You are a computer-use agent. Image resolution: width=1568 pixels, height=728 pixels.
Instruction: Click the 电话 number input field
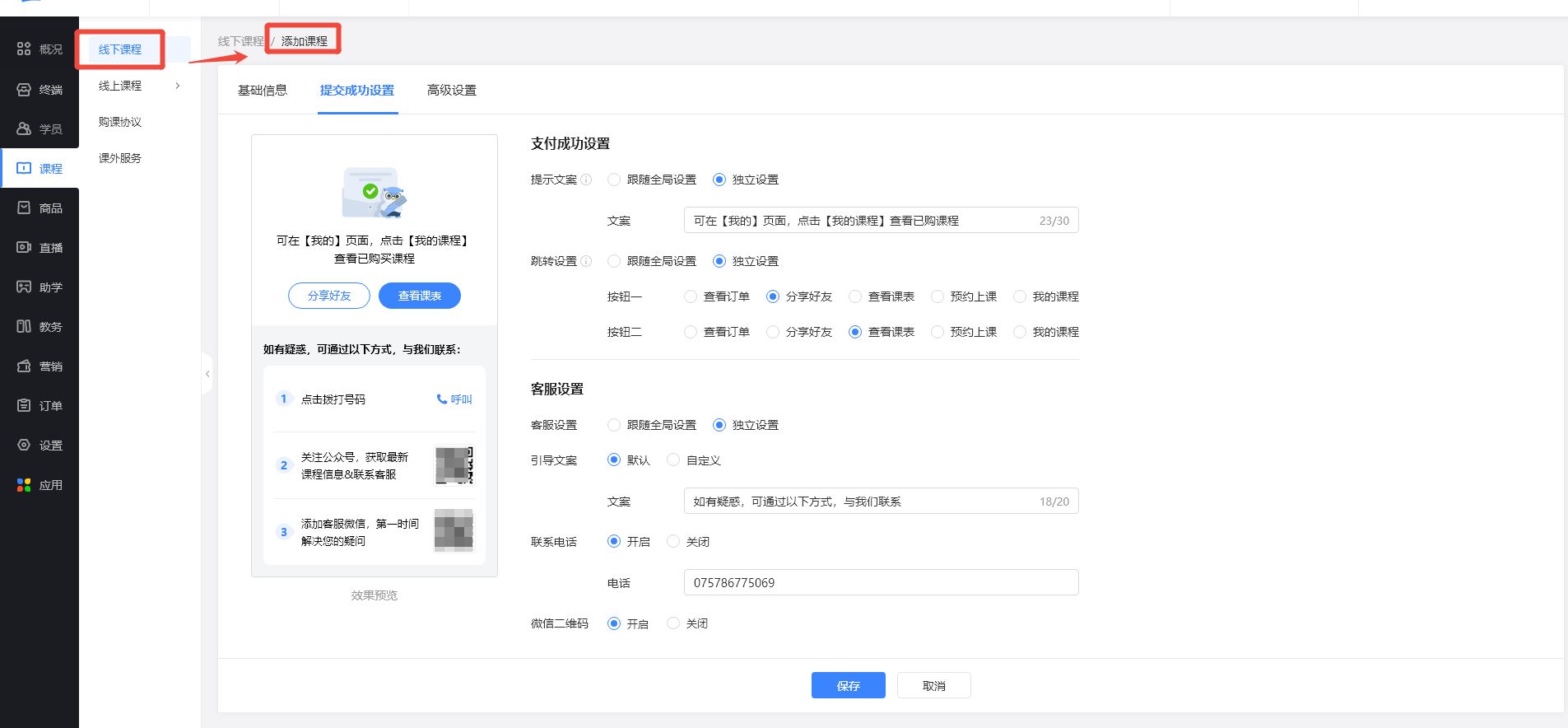point(881,582)
